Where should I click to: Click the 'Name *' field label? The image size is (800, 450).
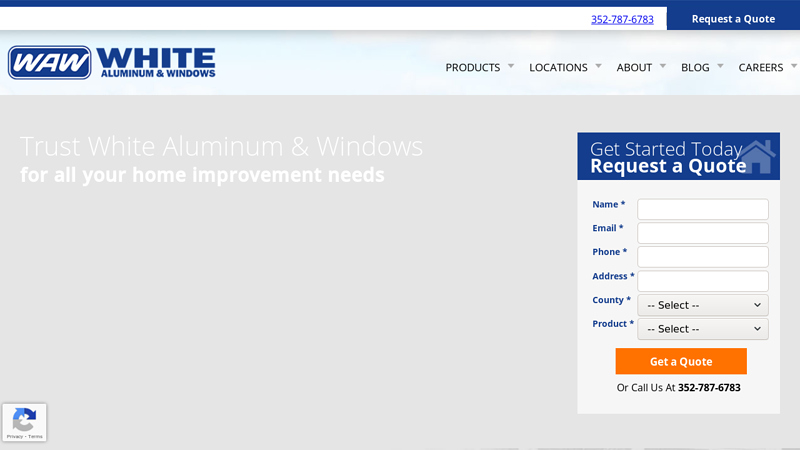tap(608, 204)
